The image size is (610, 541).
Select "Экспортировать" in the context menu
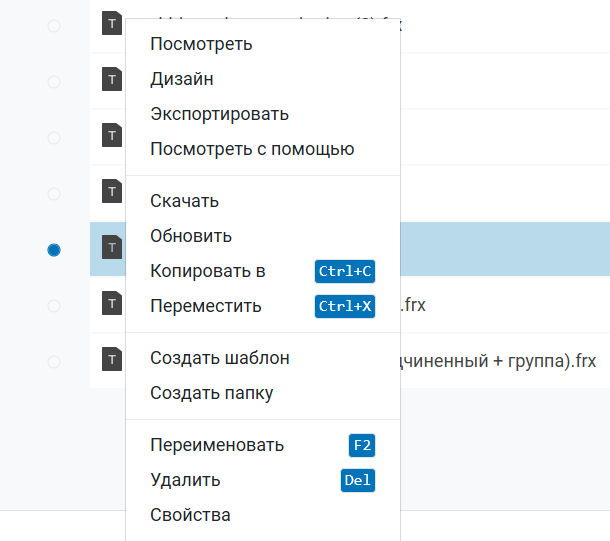coord(219,114)
